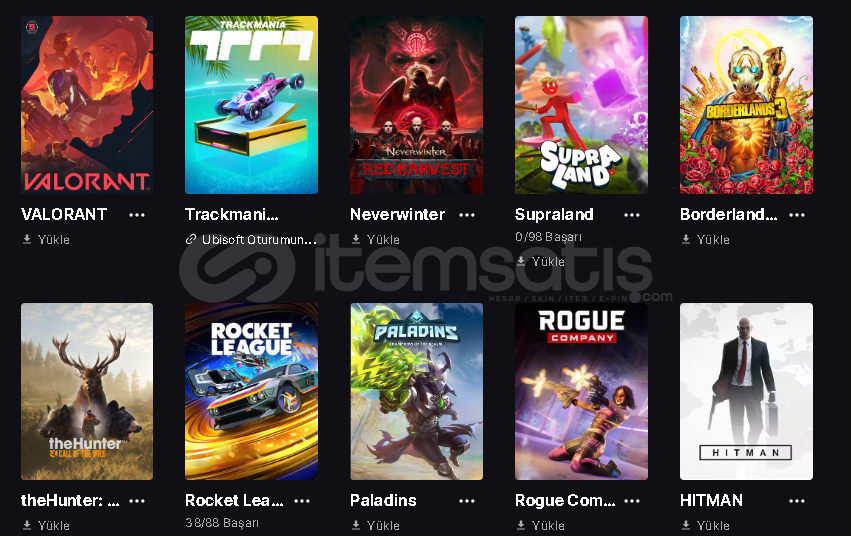Click the Yükle download icon under Paladins

pos(356,525)
